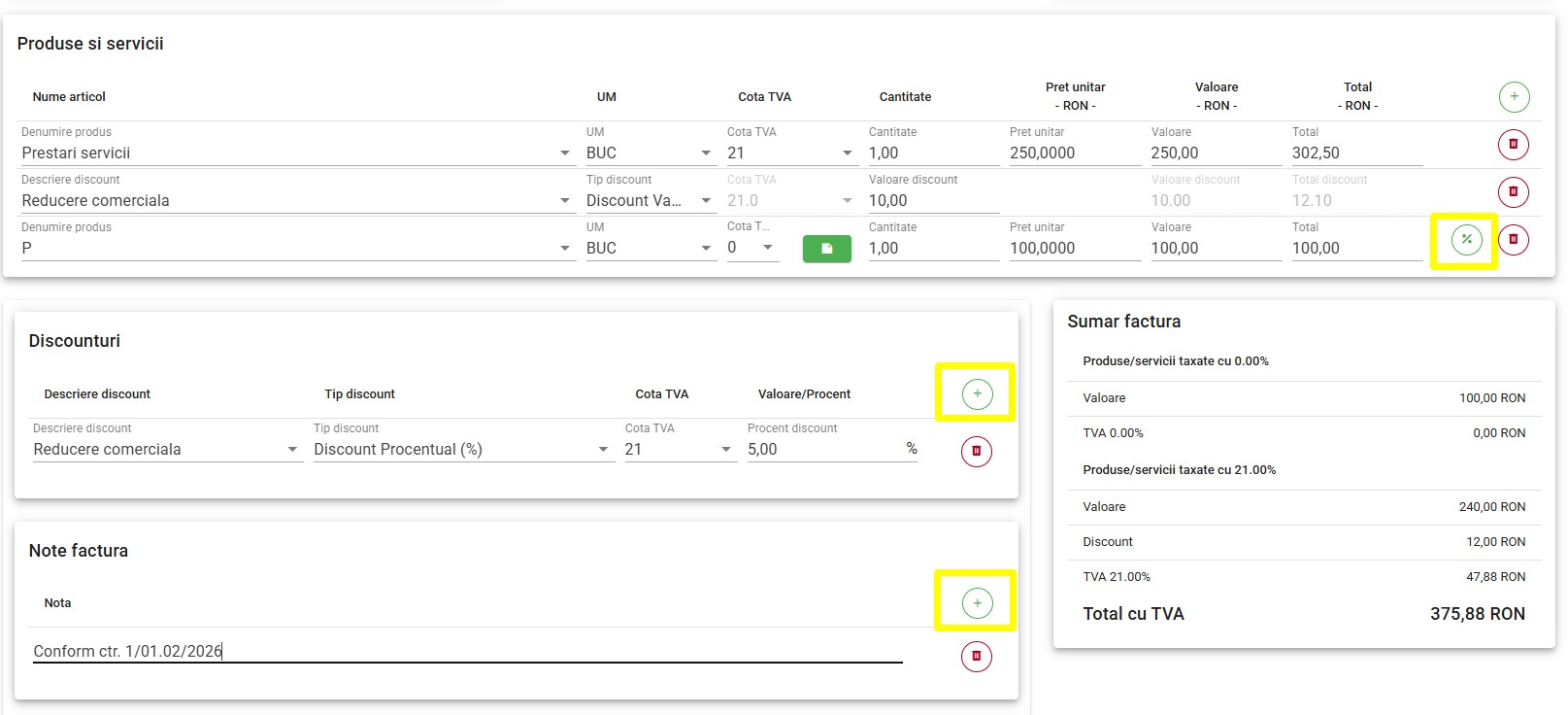
Task: Click the add product row plus icon
Action: pos(1514,97)
